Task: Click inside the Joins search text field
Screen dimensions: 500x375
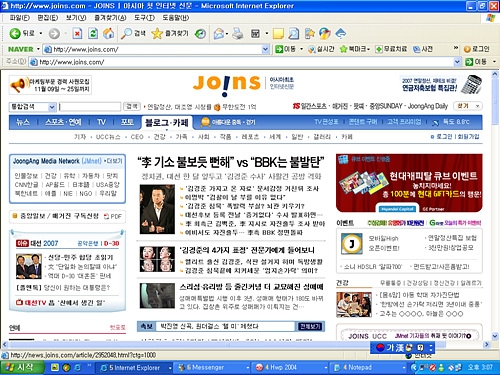Action: pyautogui.click(x=90, y=107)
